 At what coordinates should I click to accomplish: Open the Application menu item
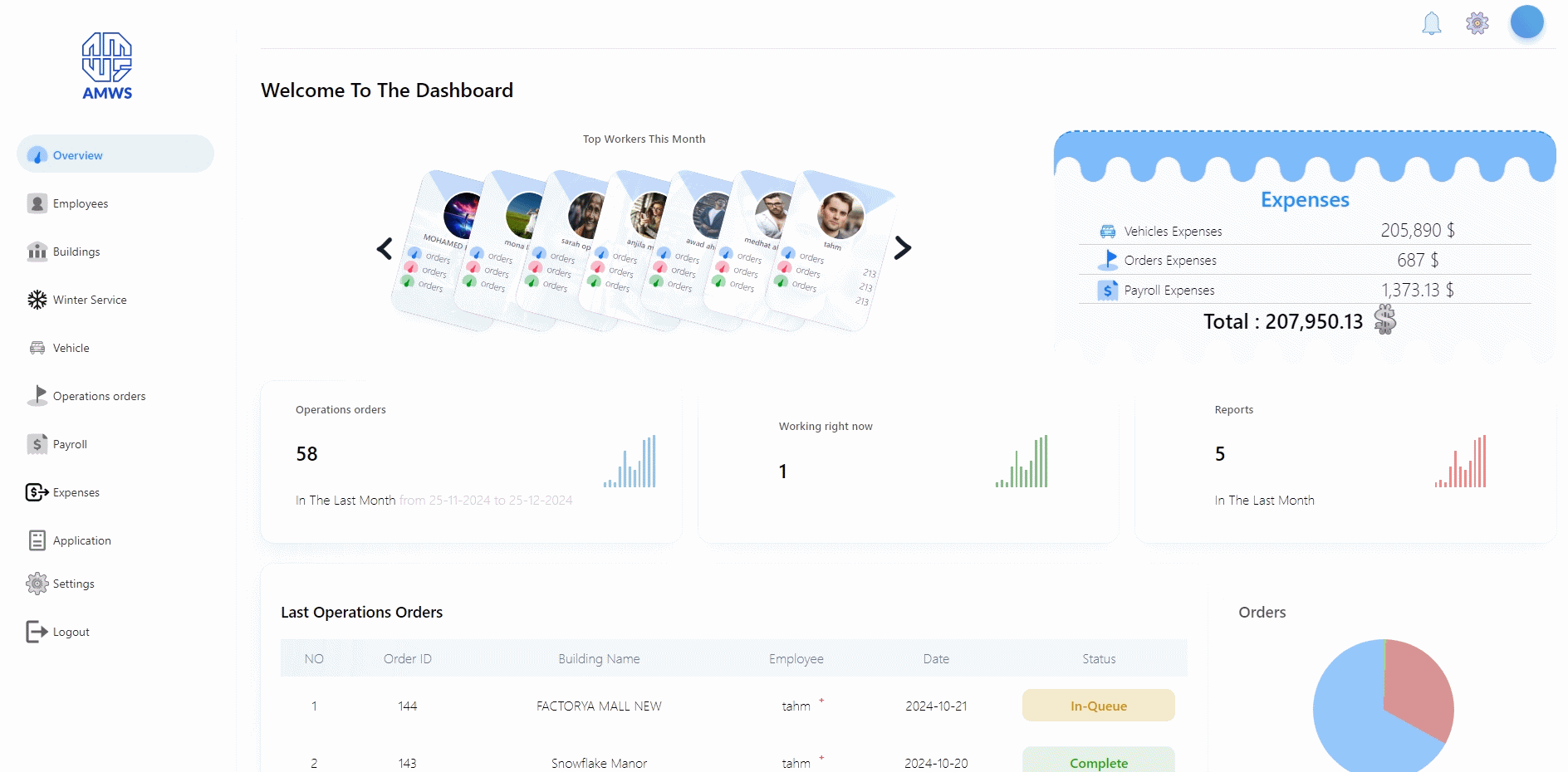(x=81, y=540)
